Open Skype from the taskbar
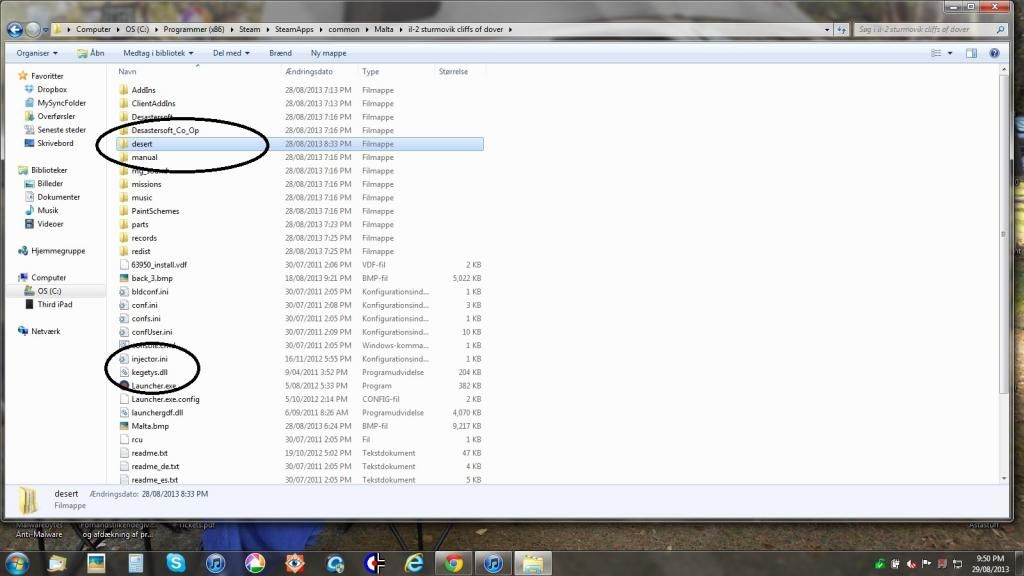Screen dimensions: 1024x576 176,563
